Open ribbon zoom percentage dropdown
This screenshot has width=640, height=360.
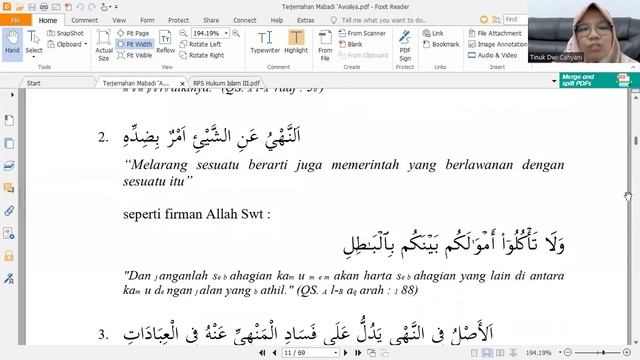pyautogui.click(x=226, y=33)
